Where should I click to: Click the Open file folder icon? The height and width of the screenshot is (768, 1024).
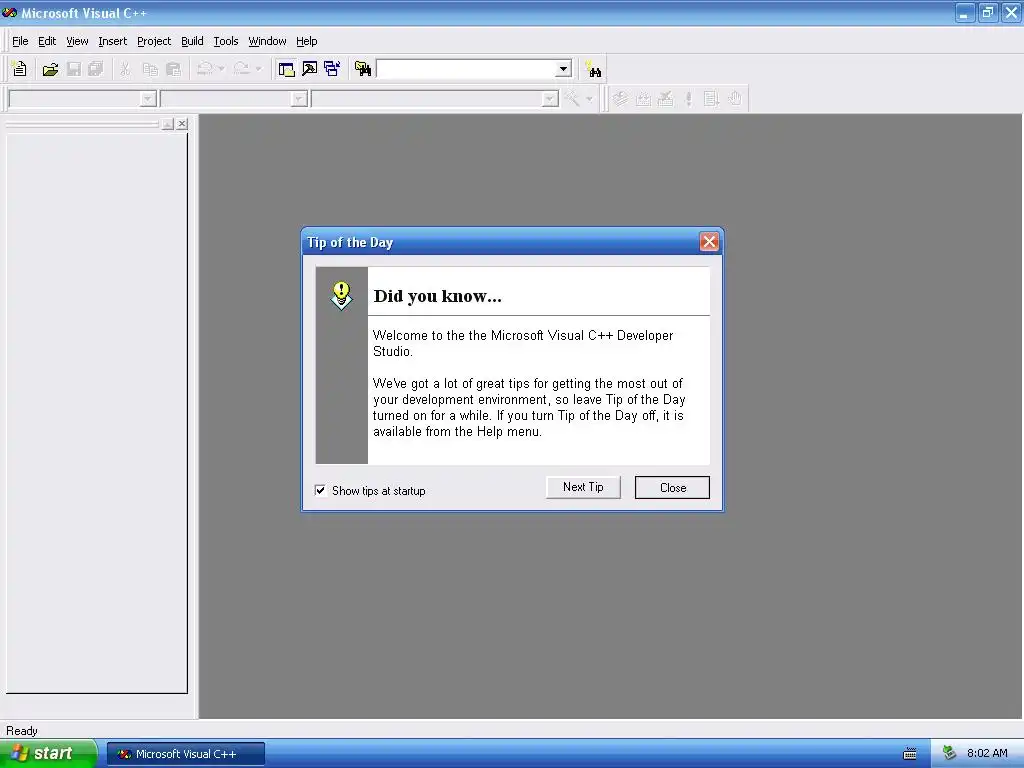[50, 69]
